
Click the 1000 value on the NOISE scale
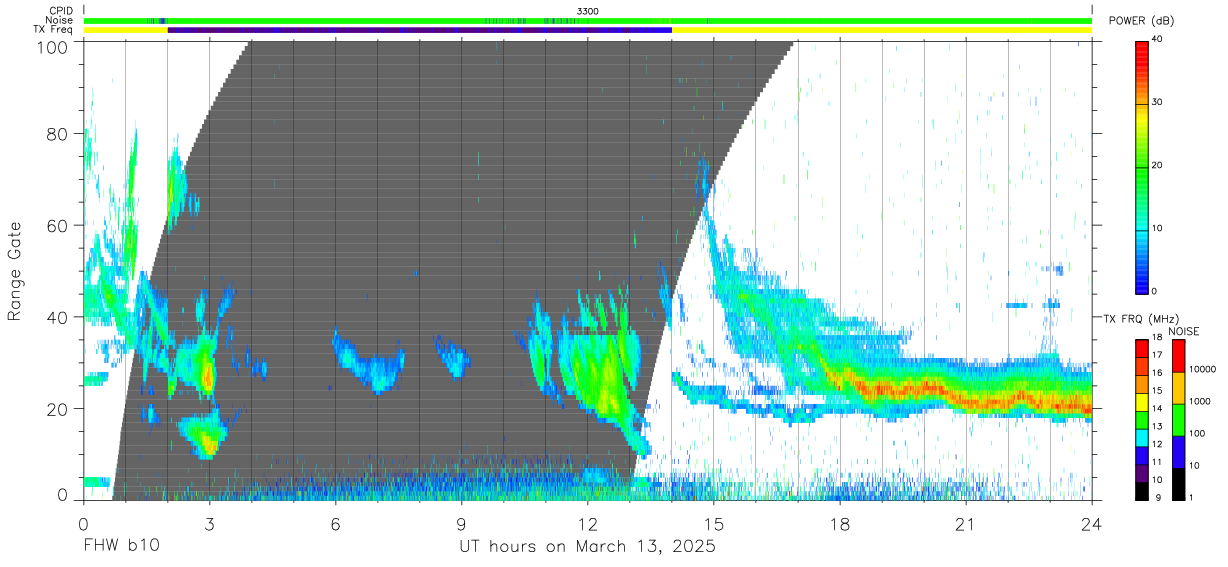(x=1200, y=402)
